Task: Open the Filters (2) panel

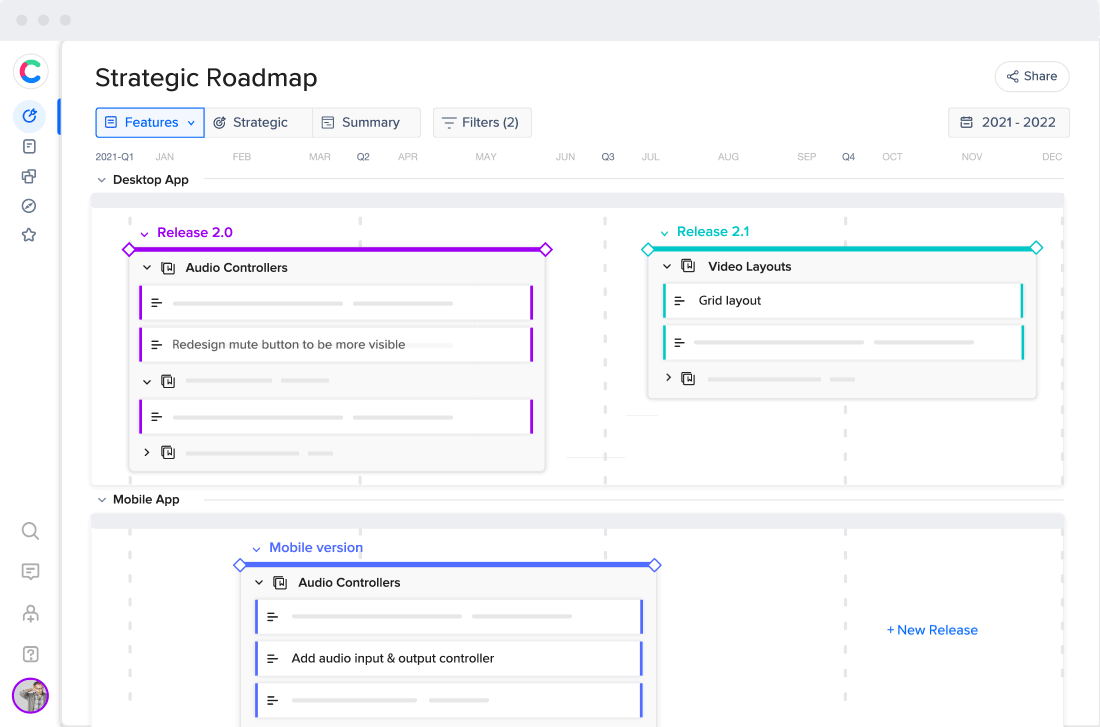Action: pyautogui.click(x=482, y=122)
